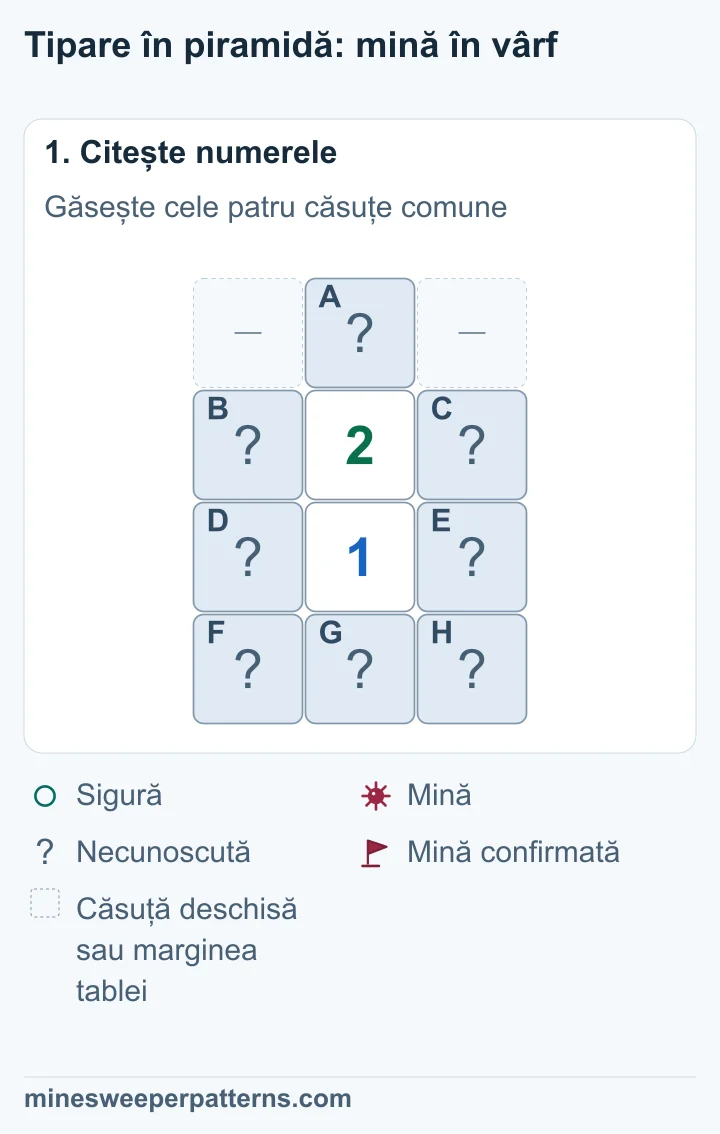Click the green circle Sigură icon

(45, 796)
